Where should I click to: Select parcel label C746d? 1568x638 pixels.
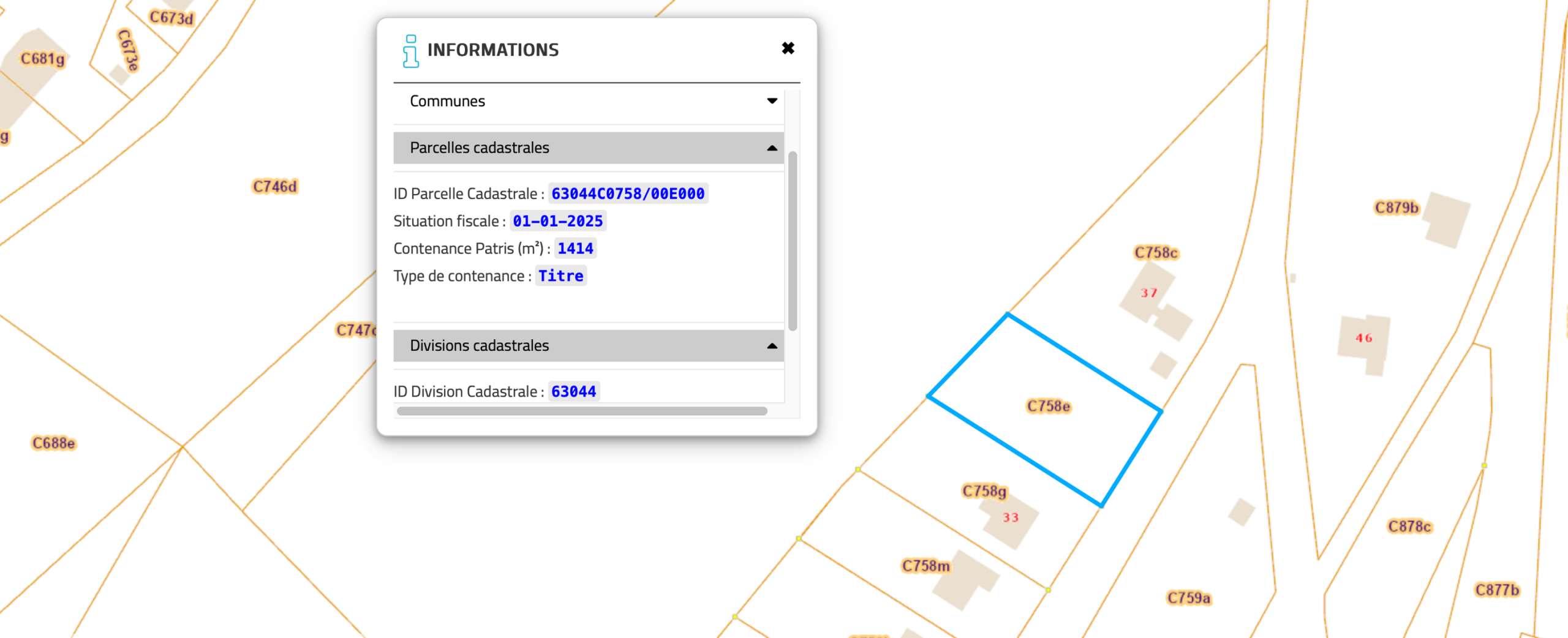[x=275, y=187]
